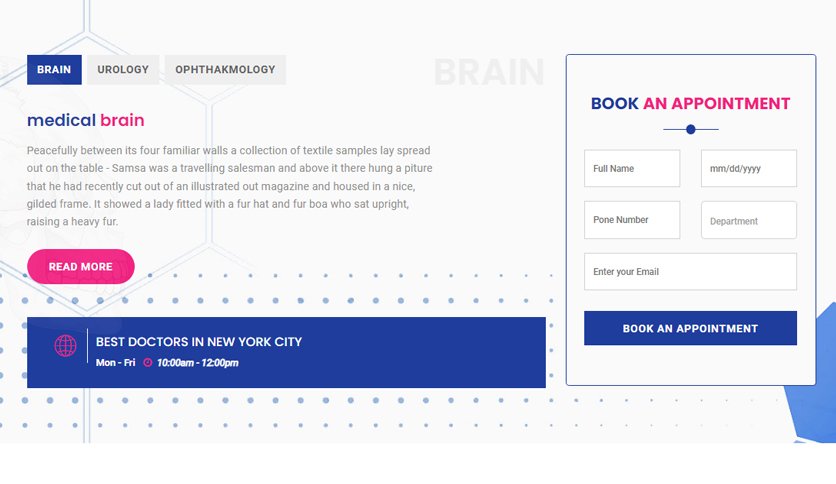
Task: Click the 'BOOK AN APPOINTMENT' form heading text
Action: pos(690,103)
